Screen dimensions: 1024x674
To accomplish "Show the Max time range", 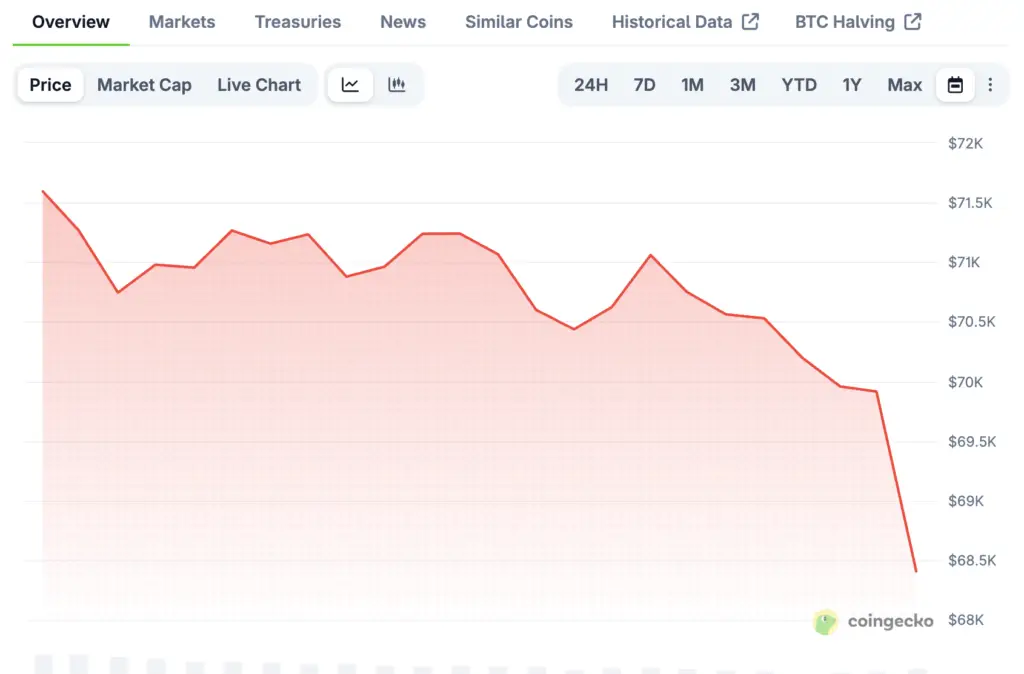I will (905, 85).
